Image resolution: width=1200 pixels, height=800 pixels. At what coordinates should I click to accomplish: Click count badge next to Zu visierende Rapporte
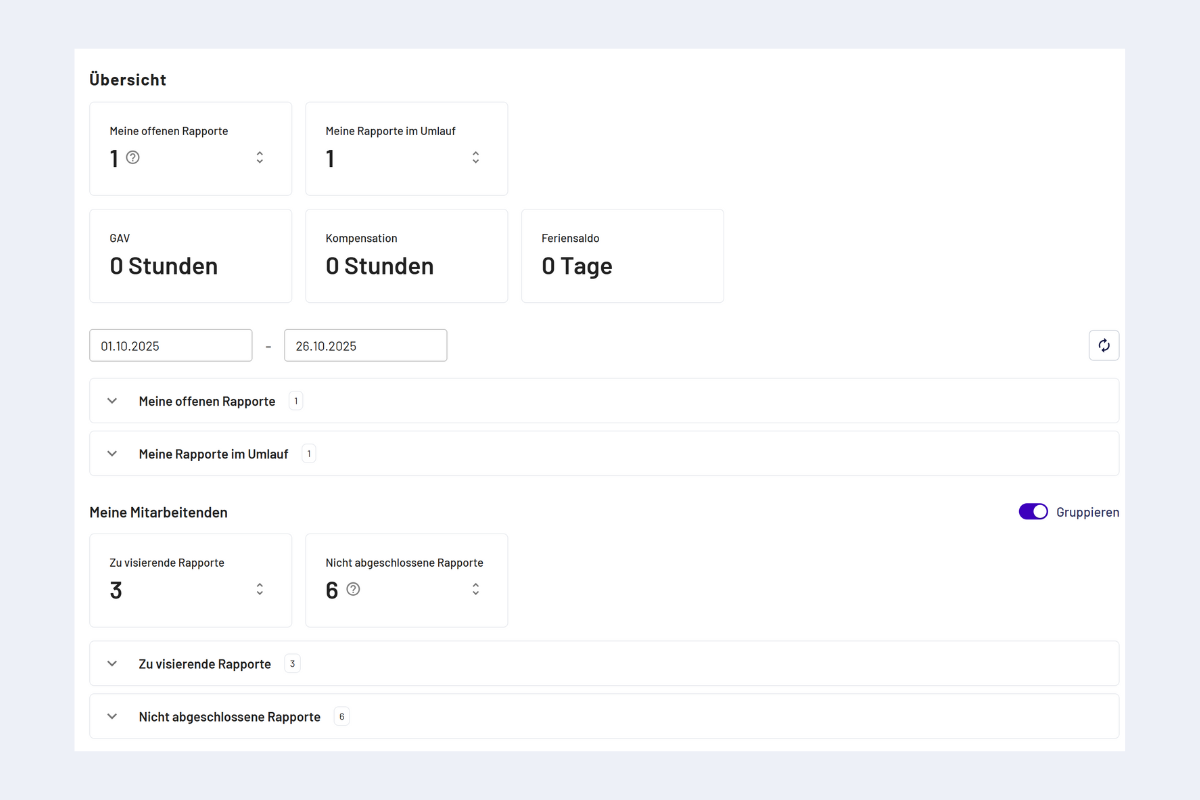(292, 664)
